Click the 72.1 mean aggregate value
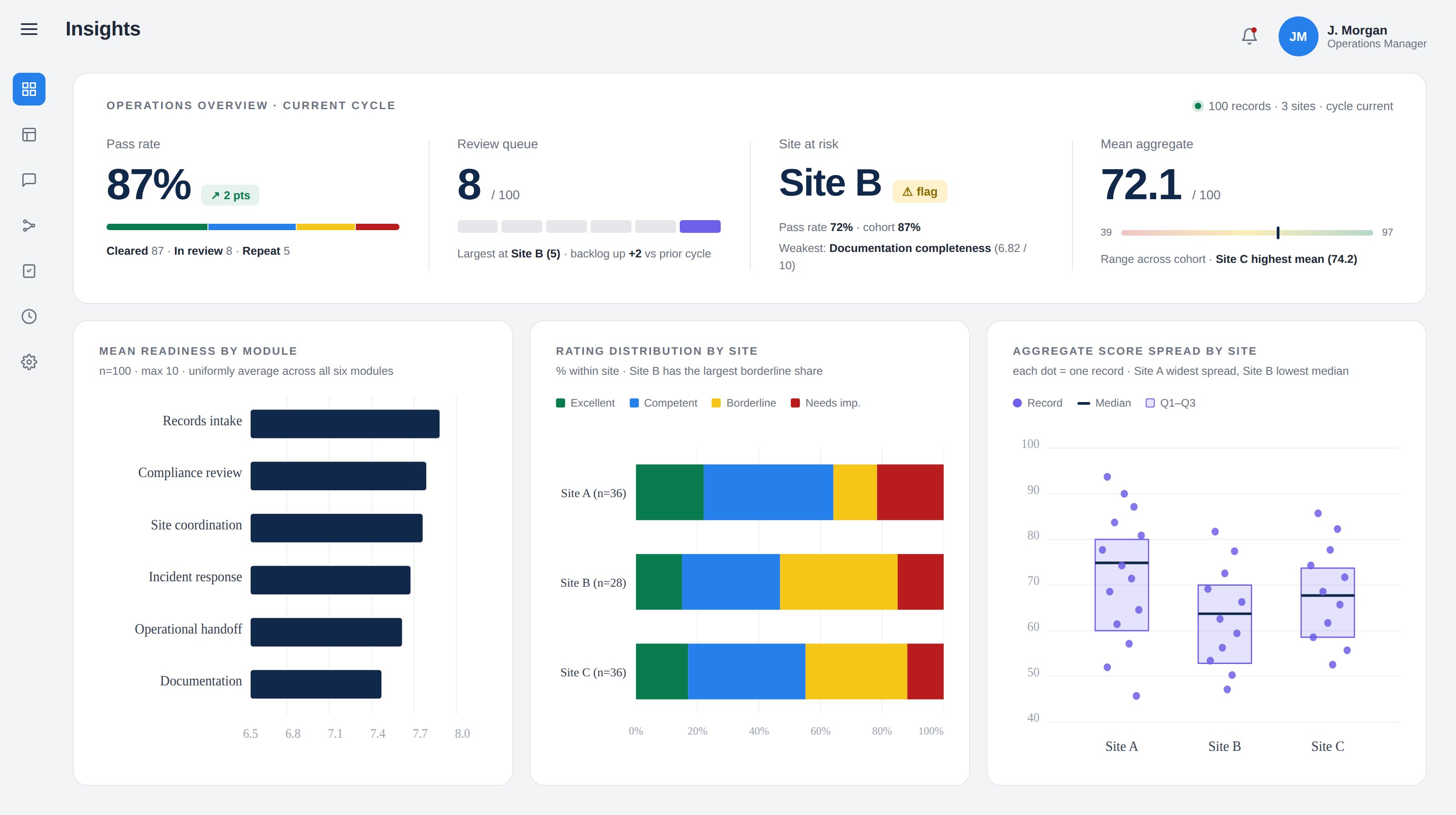The image size is (1456, 815). (1141, 184)
